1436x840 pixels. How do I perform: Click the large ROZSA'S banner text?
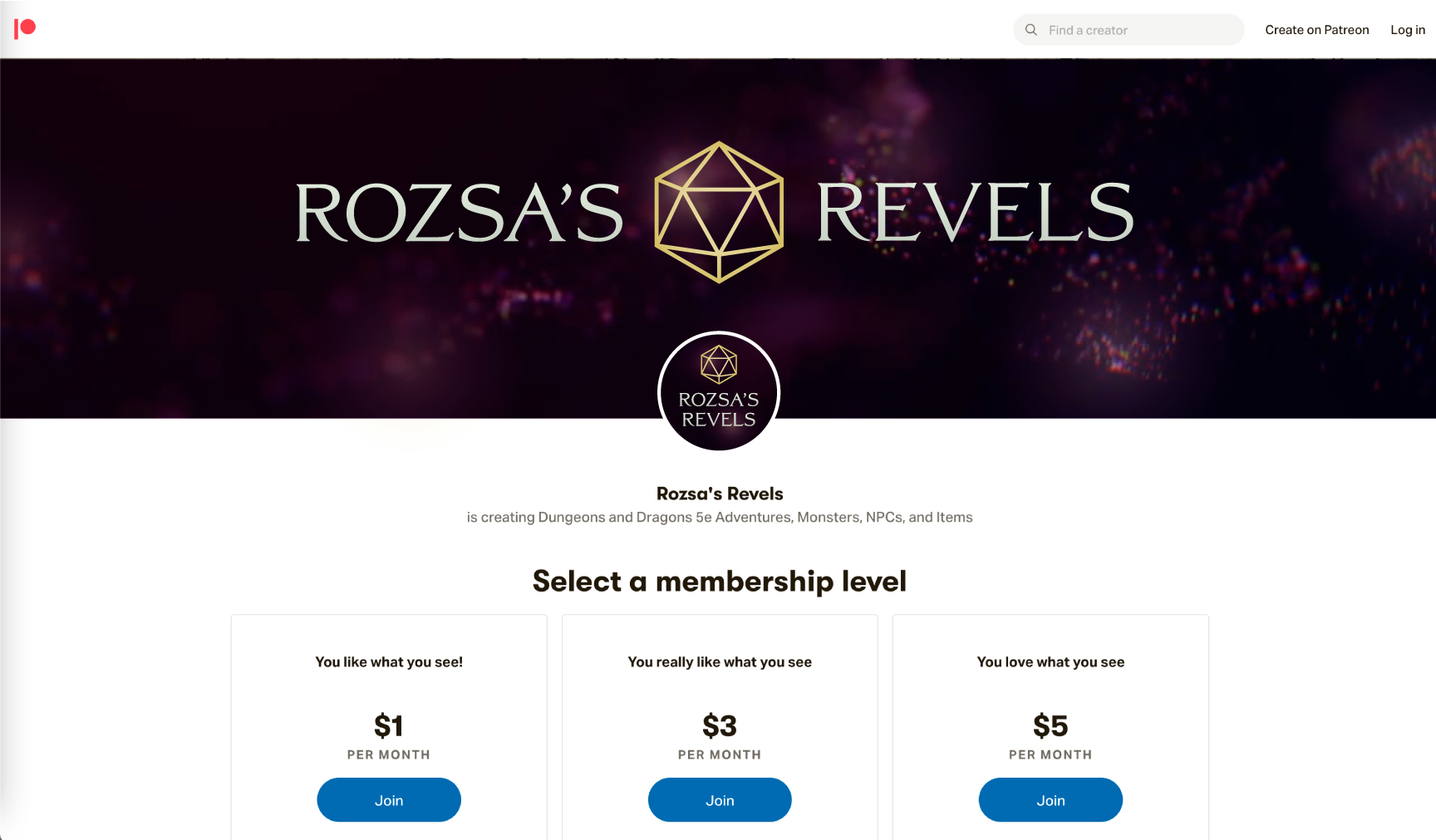(x=460, y=214)
